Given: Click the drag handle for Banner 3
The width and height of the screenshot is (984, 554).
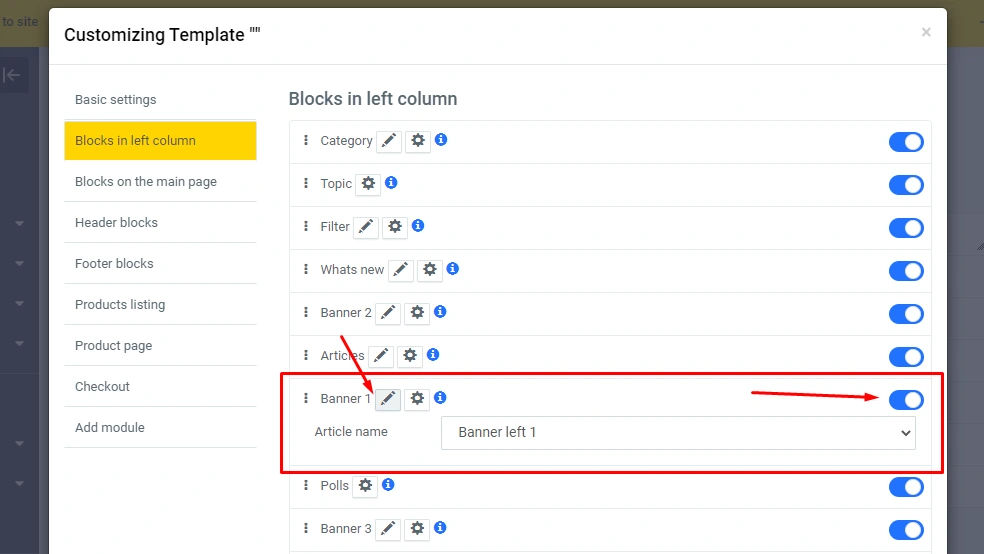Looking at the screenshot, I should point(306,528).
